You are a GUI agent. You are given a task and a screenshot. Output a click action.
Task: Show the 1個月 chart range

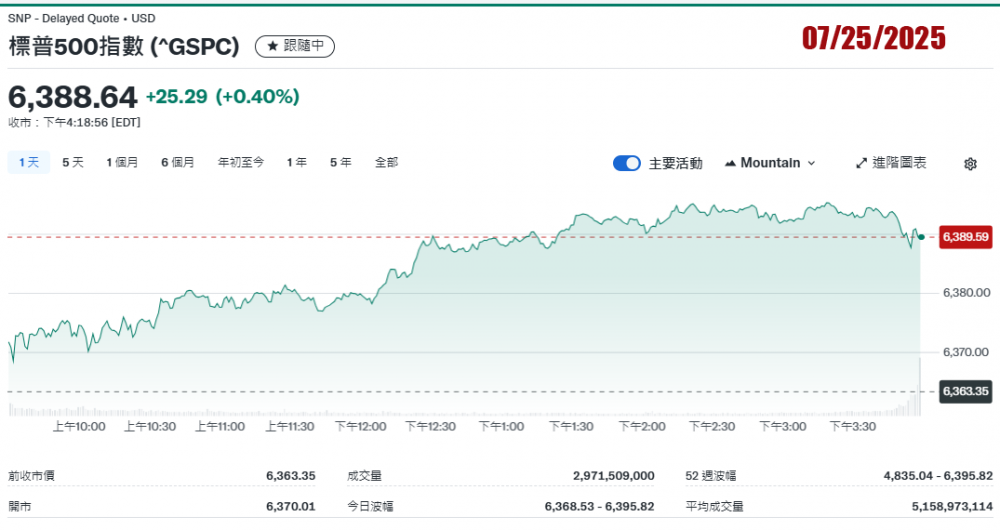[122, 162]
